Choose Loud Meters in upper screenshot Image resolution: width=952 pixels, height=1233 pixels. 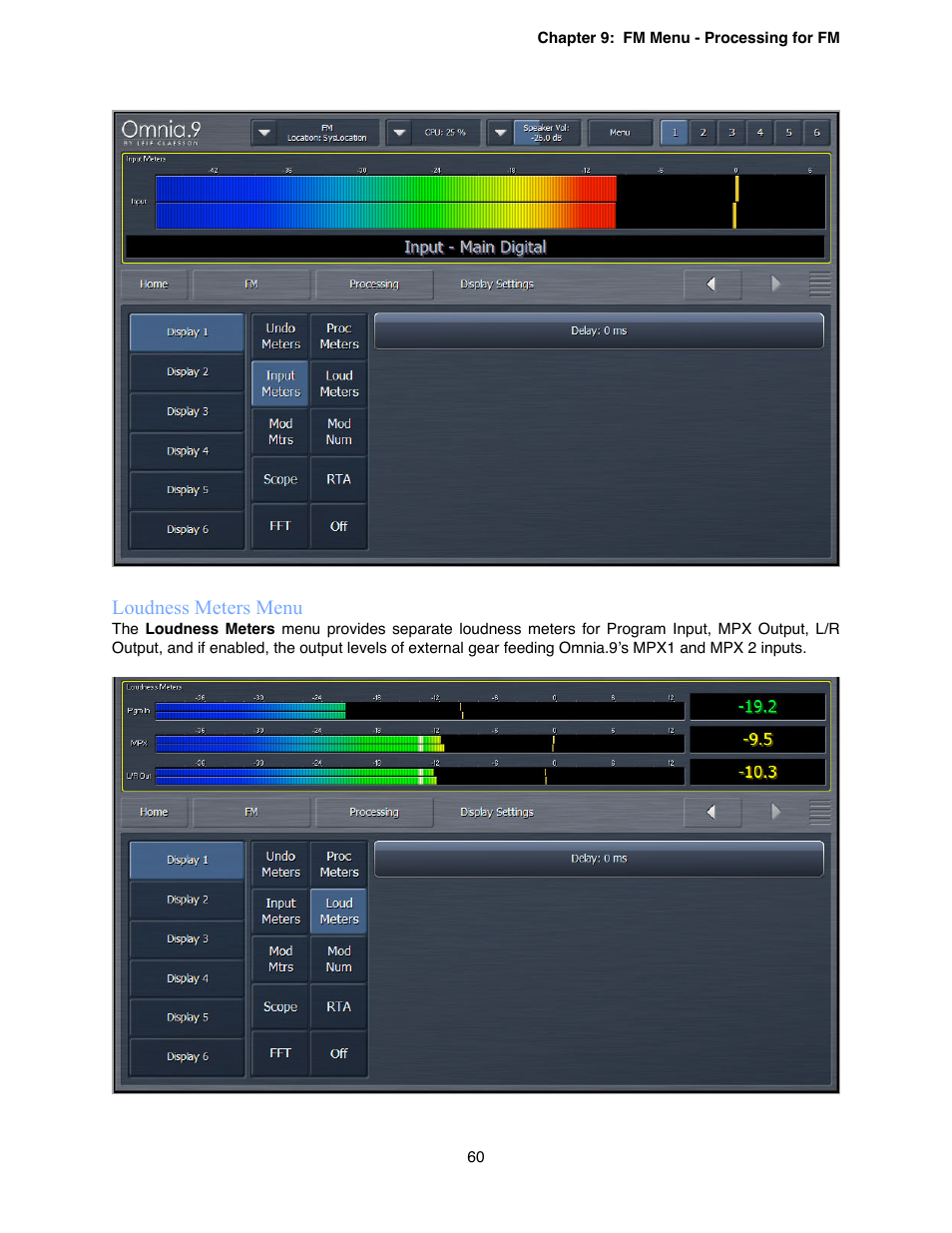coord(339,384)
